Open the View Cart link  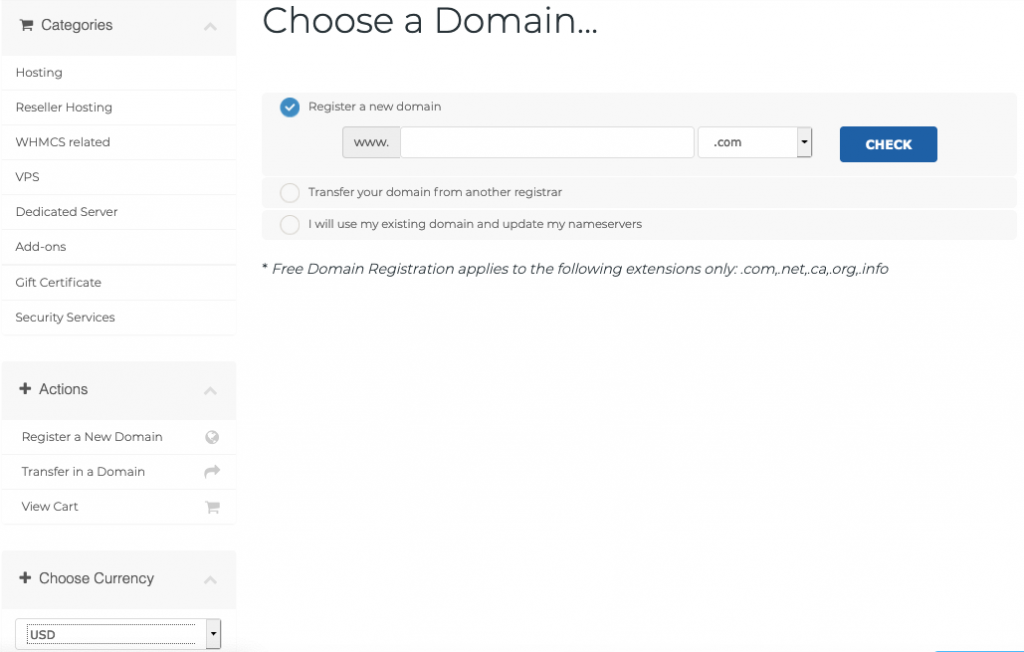pos(50,507)
